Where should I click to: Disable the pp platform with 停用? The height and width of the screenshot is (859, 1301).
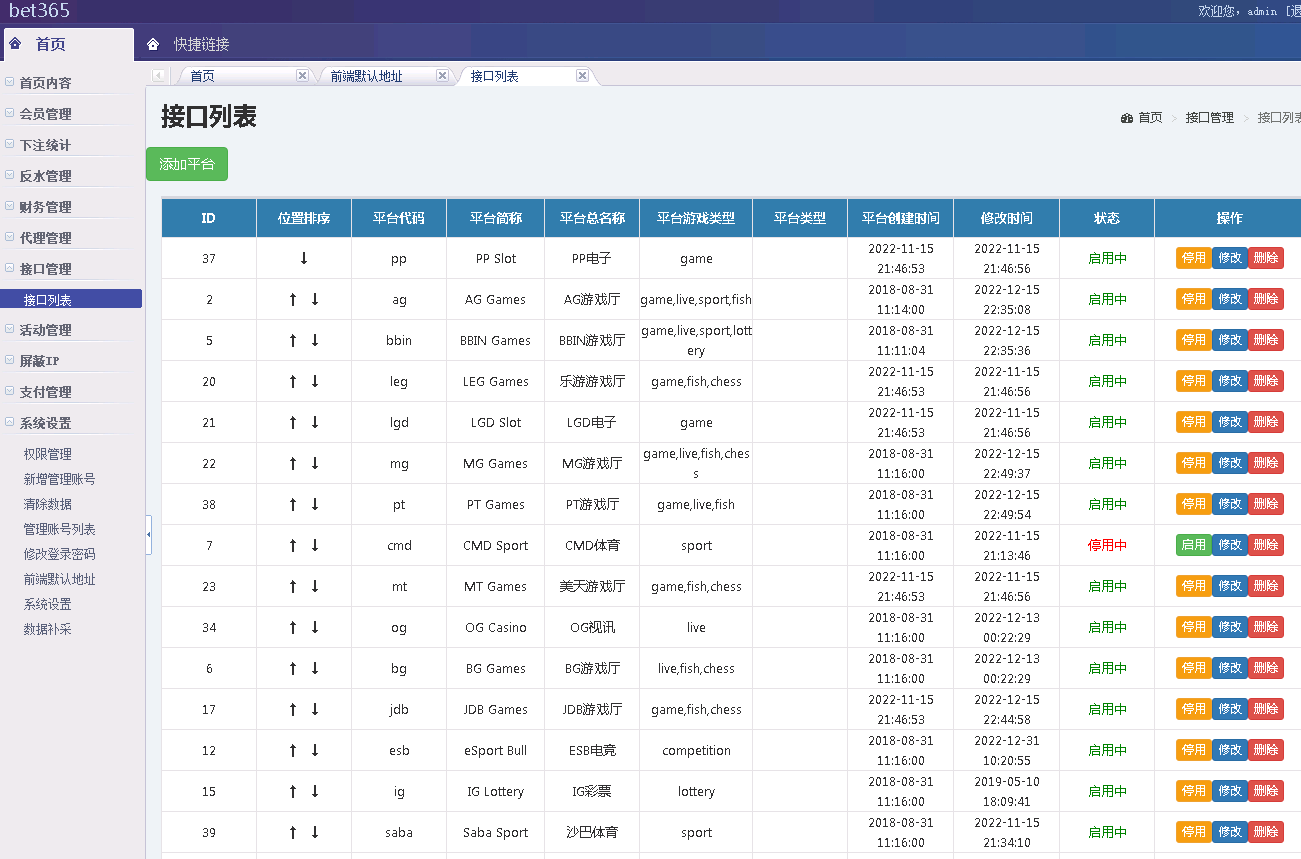click(x=1194, y=258)
